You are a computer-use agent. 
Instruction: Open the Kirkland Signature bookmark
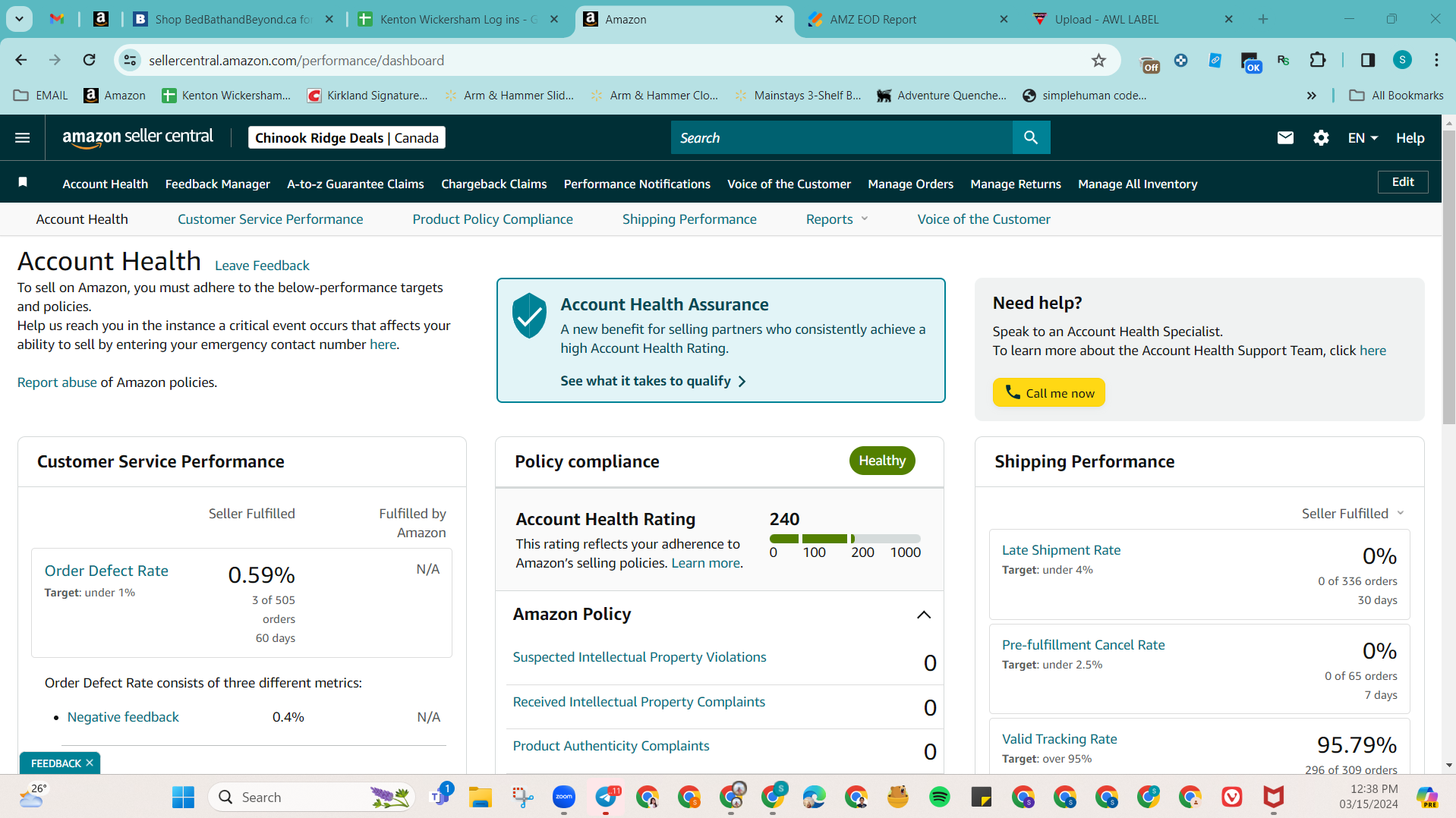click(x=367, y=96)
